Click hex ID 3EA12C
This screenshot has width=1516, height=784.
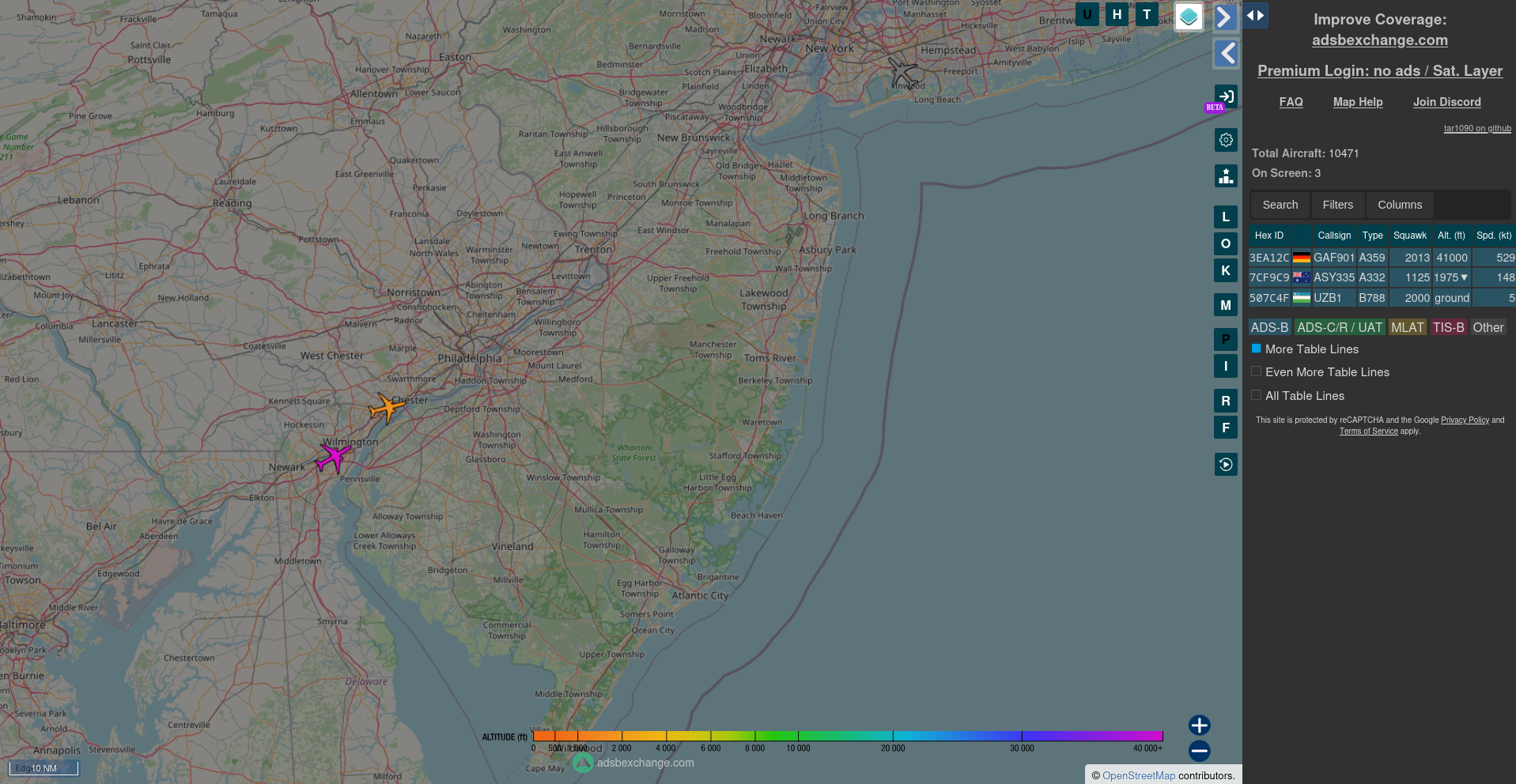tap(1269, 258)
